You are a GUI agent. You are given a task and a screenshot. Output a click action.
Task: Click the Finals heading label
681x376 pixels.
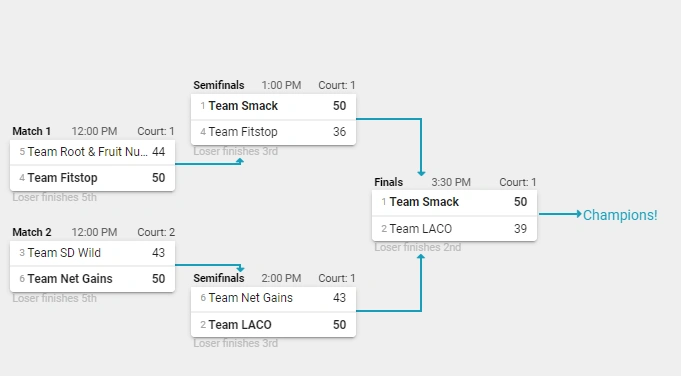point(388,182)
